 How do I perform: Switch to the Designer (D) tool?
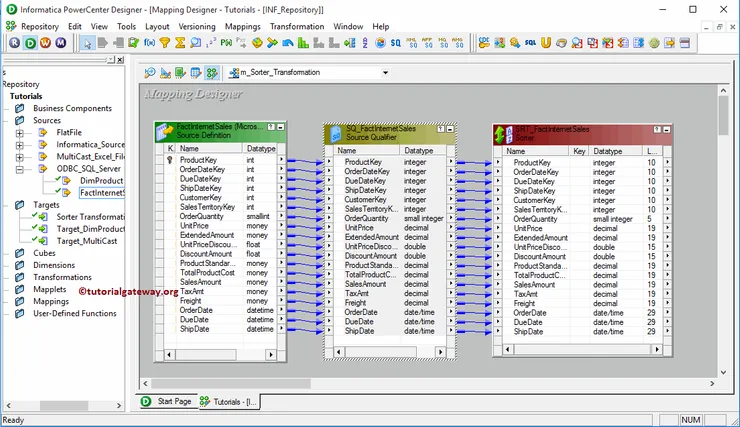tap(30, 43)
